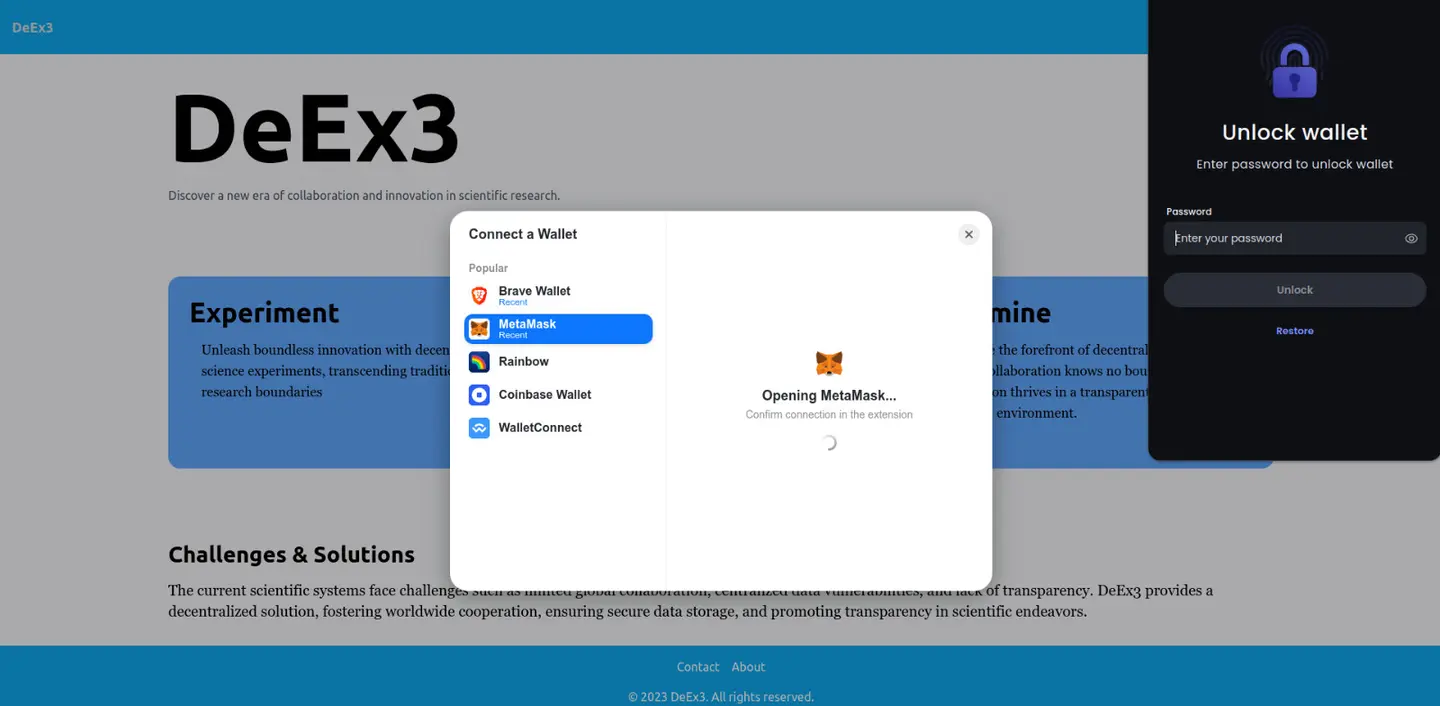
Task: Click the Confirm connection in the extension text
Action: [x=829, y=415]
